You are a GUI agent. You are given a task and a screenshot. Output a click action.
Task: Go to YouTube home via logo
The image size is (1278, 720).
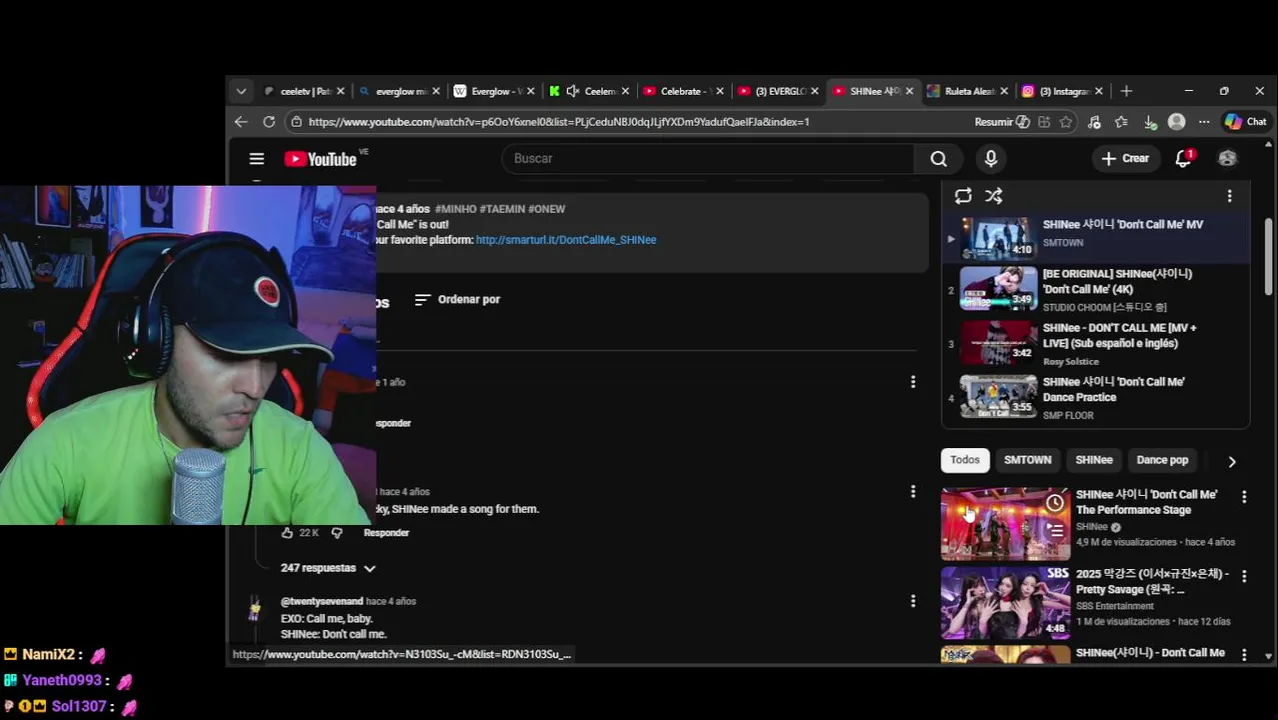coord(320,158)
